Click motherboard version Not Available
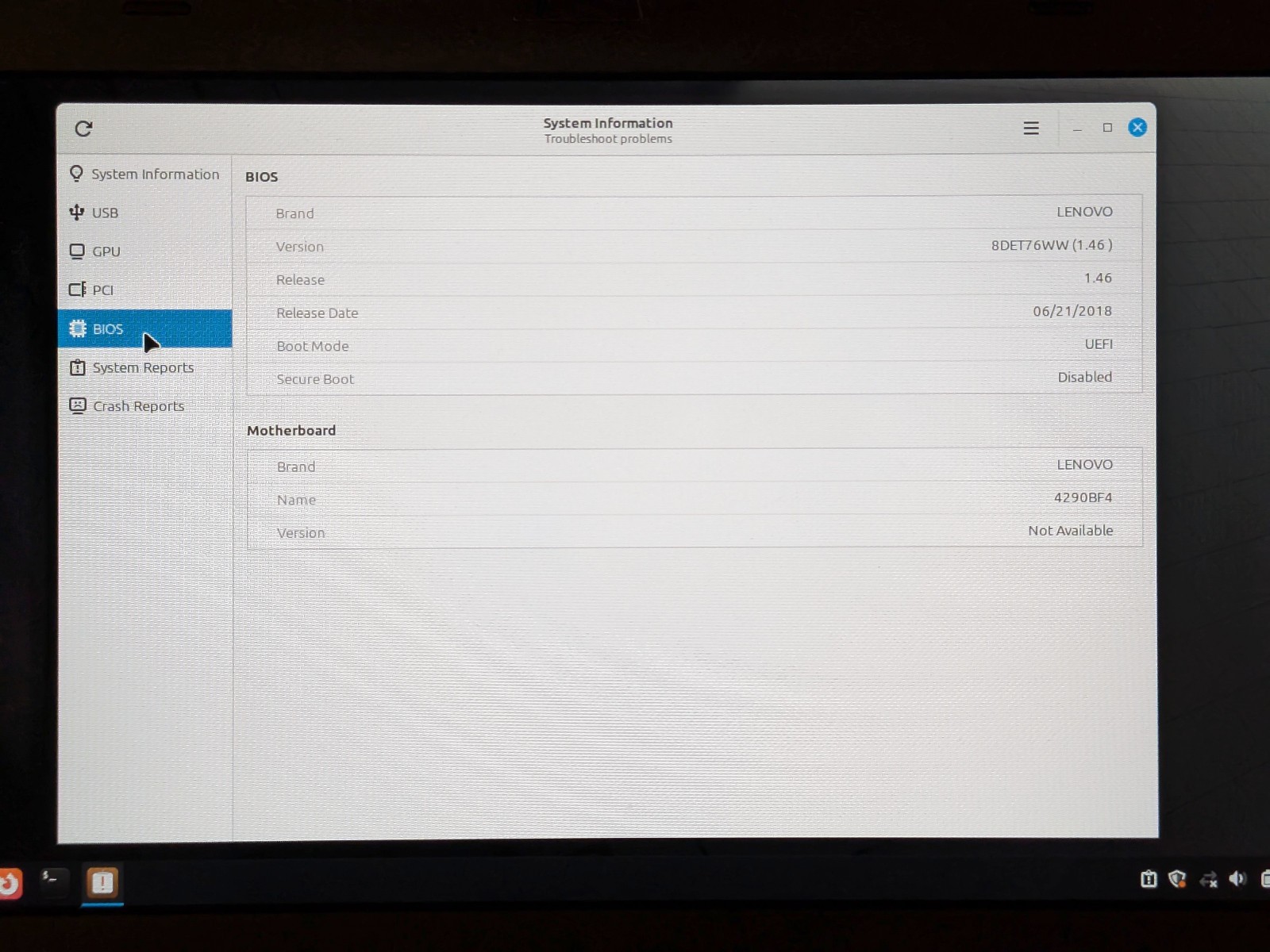The image size is (1270, 952). [1070, 531]
